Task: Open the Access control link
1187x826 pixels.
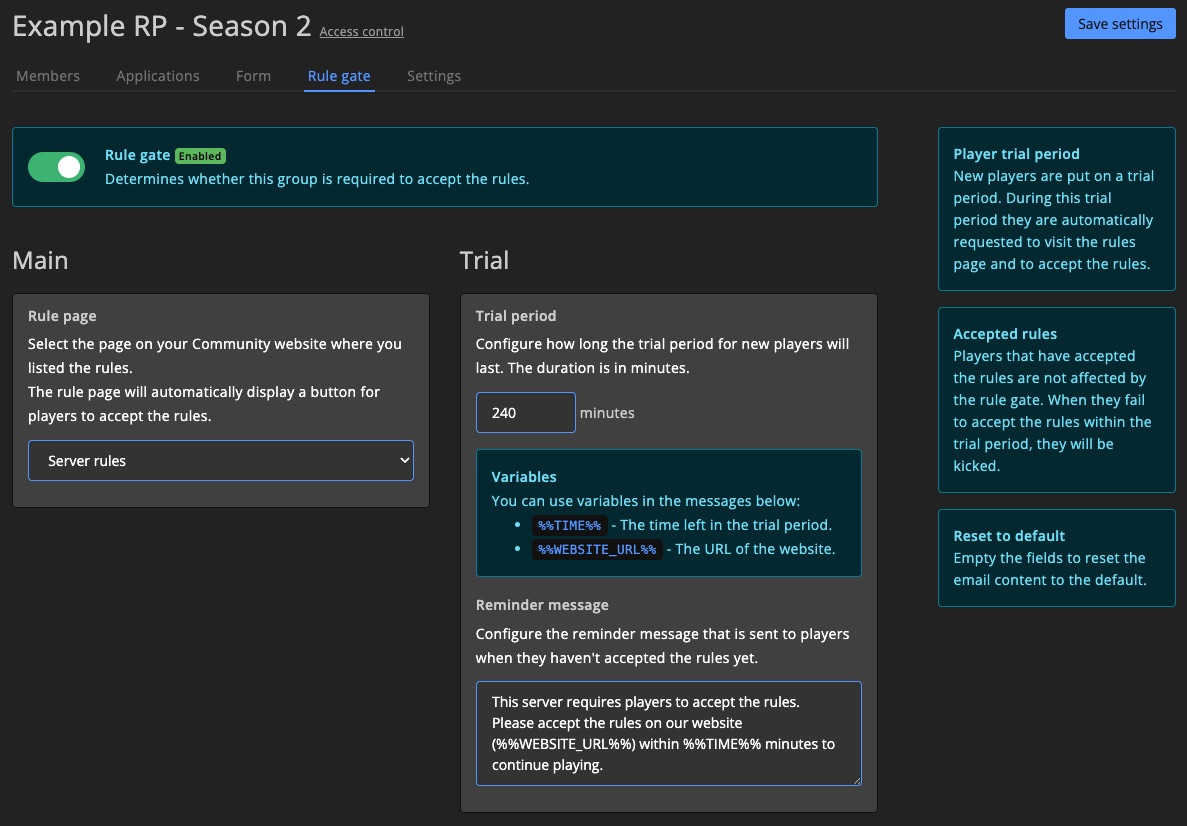Action: click(x=361, y=32)
